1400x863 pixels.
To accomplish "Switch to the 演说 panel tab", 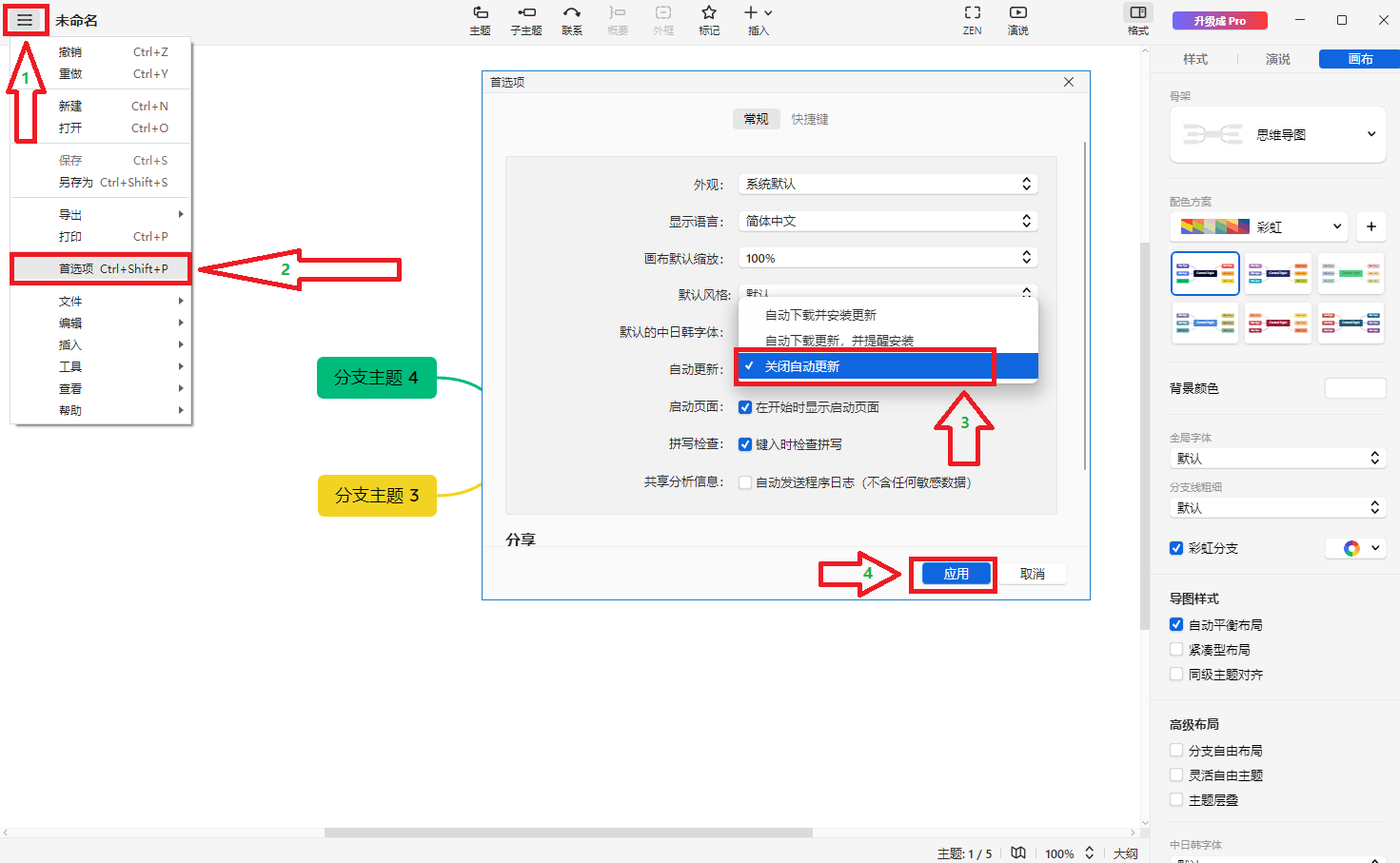I will coord(1278,59).
